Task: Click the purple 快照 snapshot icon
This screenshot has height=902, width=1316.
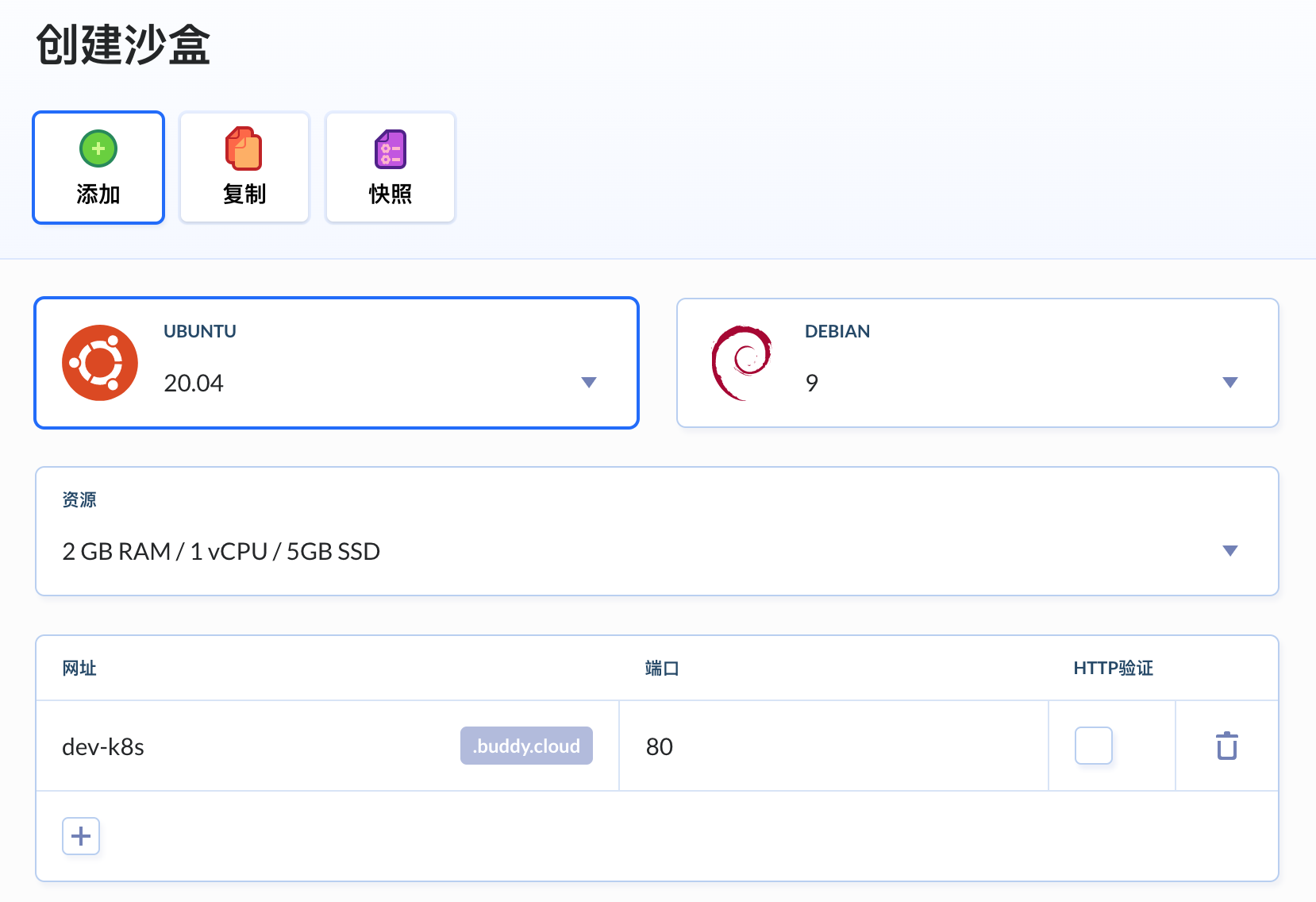Action: (390, 149)
